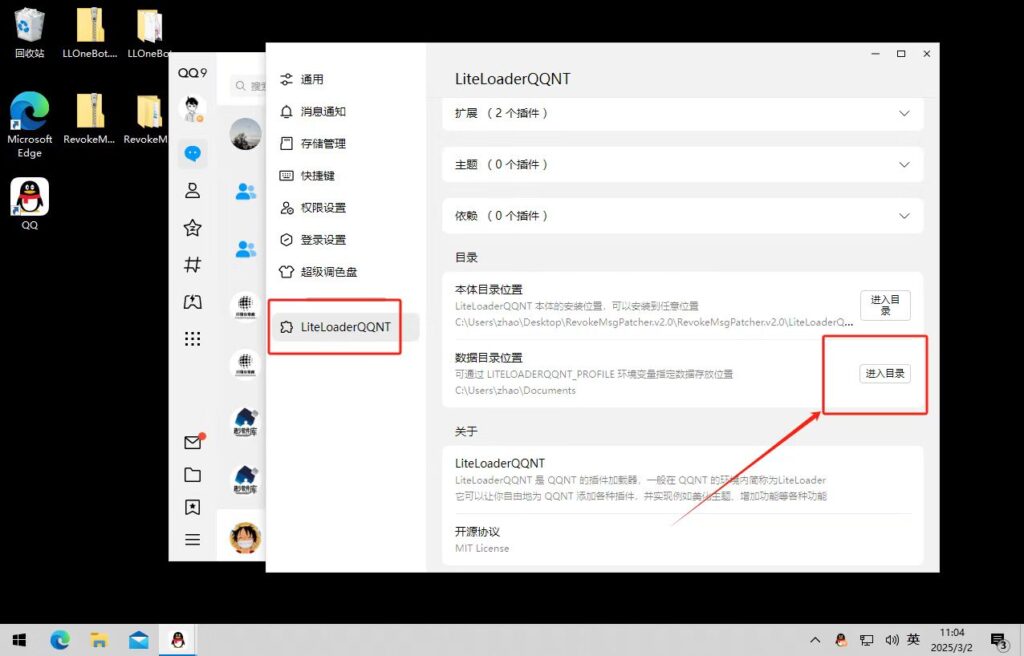Expand the 依赖 (0 个插件) section
The height and width of the screenshot is (656, 1024).
click(x=683, y=215)
